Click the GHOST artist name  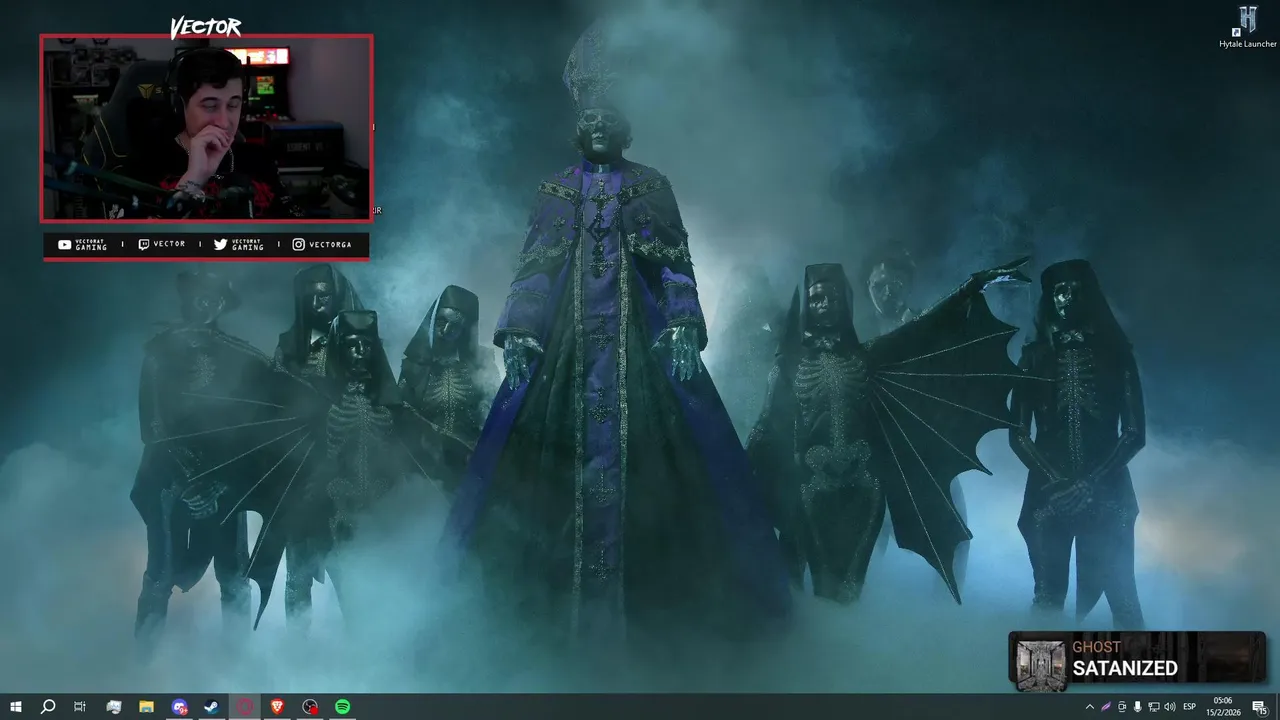pyautogui.click(x=1096, y=647)
